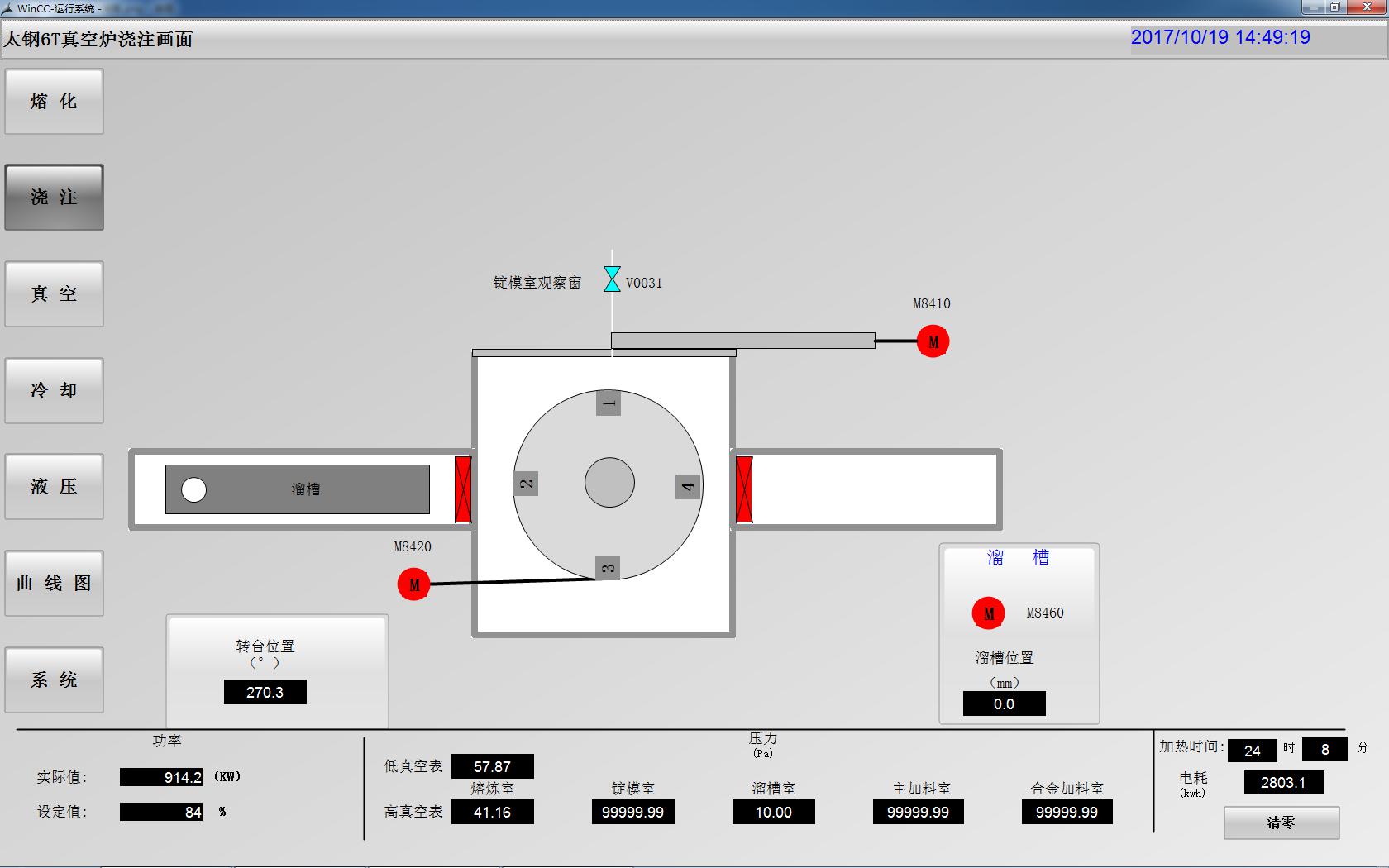Click the 溜槽位置 mm value field
The width and height of the screenshot is (1389, 868).
point(1004,703)
